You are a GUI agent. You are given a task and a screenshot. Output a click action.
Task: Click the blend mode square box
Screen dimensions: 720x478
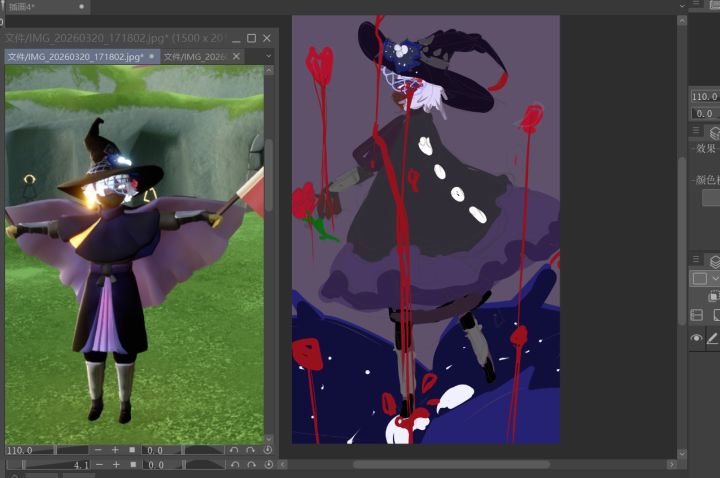699,279
